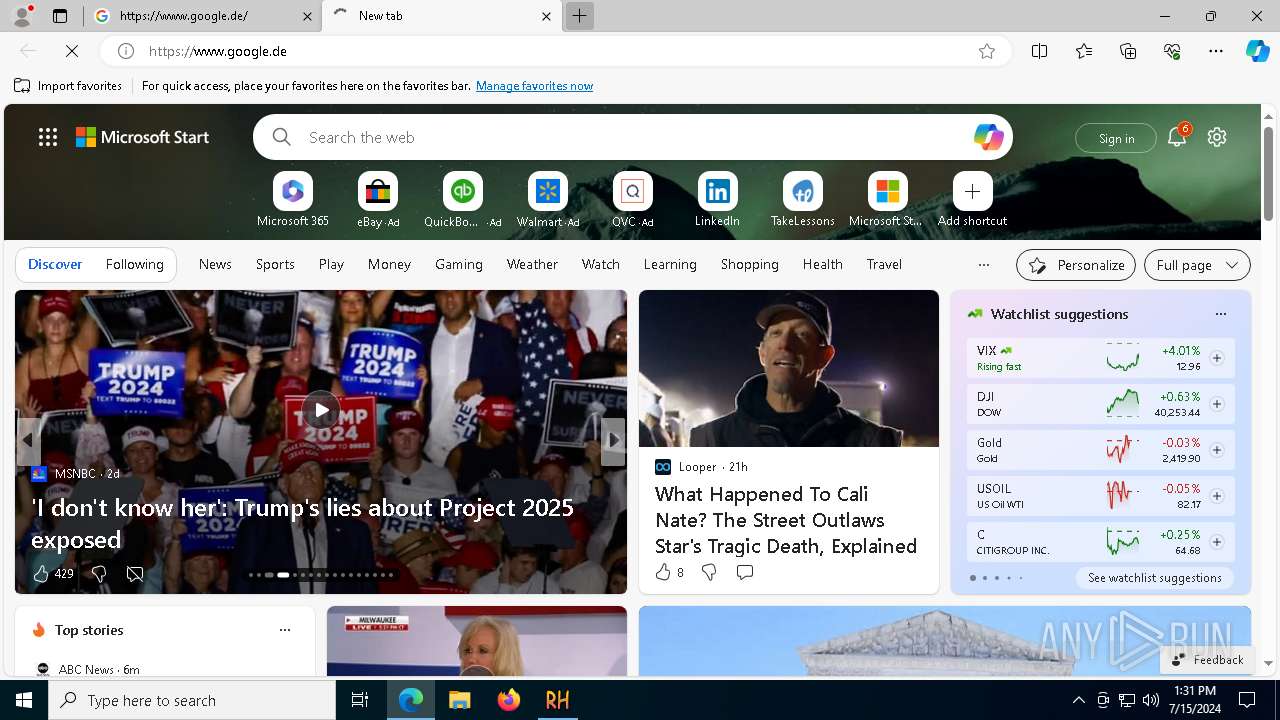This screenshot has width=1280, height=720.
Task: Click the Sign in button
Action: (1116, 138)
